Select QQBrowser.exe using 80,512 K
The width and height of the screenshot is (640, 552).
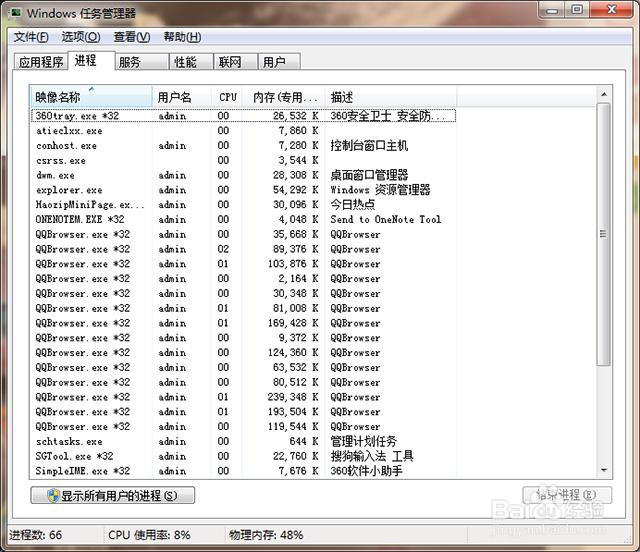(244, 382)
